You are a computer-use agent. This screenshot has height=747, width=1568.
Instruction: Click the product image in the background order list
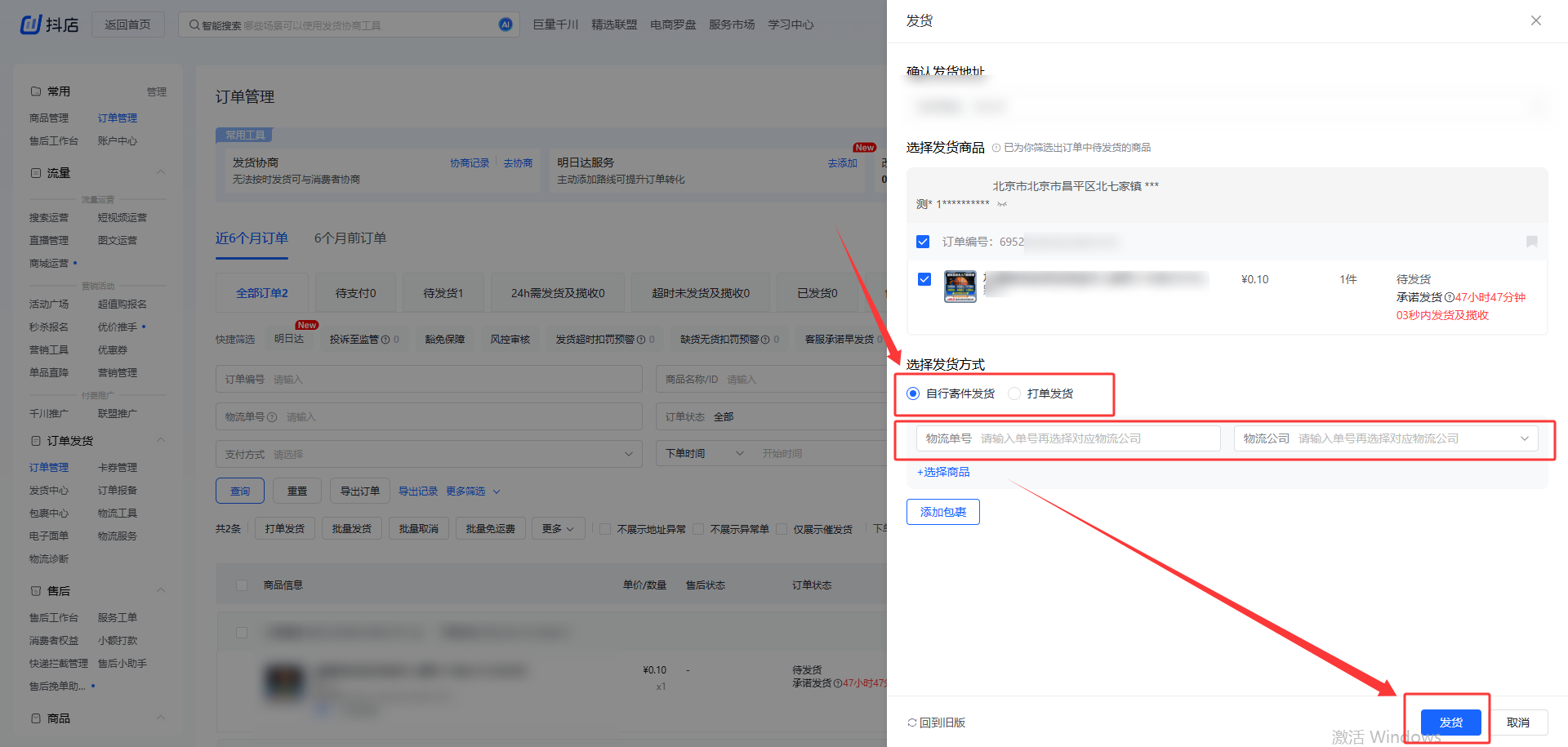click(x=285, y=683)
